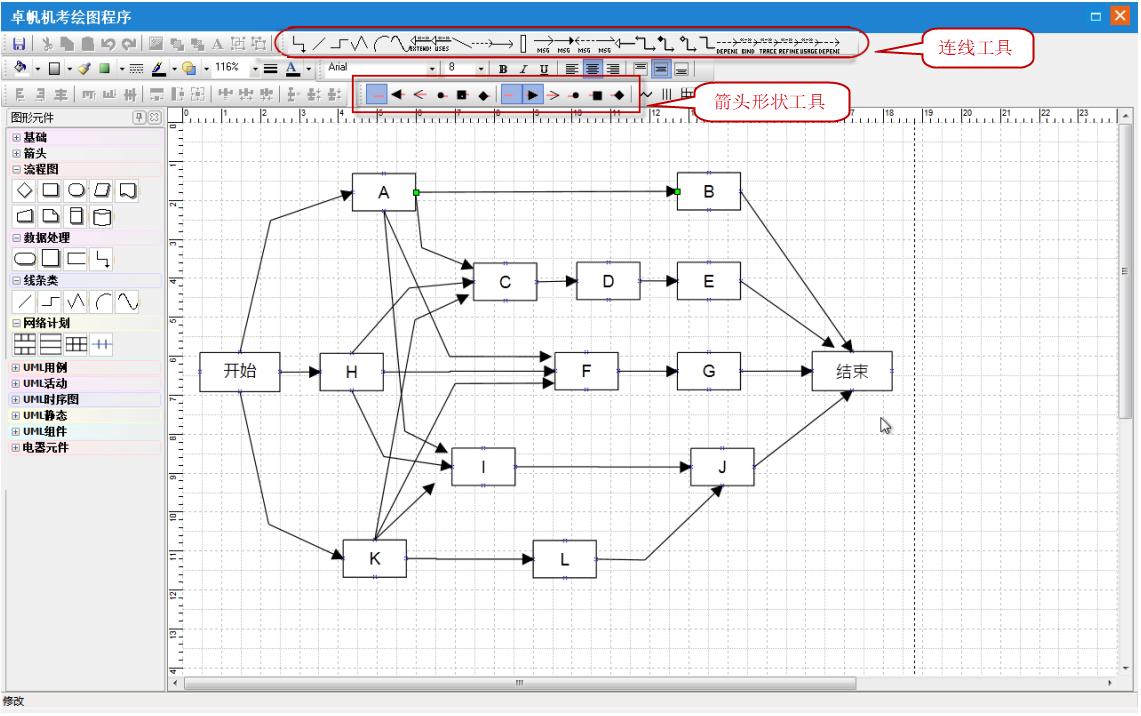Choose the three-column grid shape in 网络计划
Image resolution: width=1141 pixels, height=716 pixels.
[x=76, y=344]
